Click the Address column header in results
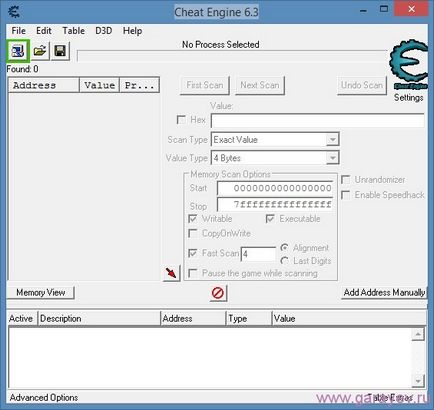434x410 pixels. pyautogui.click(x=44, y=85)
